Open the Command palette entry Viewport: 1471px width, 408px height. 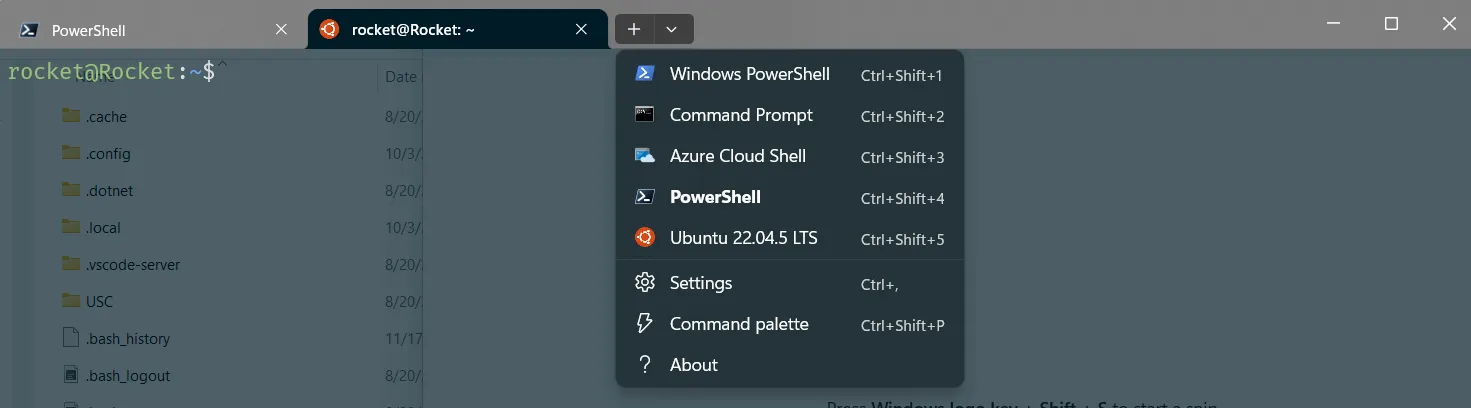pos(790,324)
